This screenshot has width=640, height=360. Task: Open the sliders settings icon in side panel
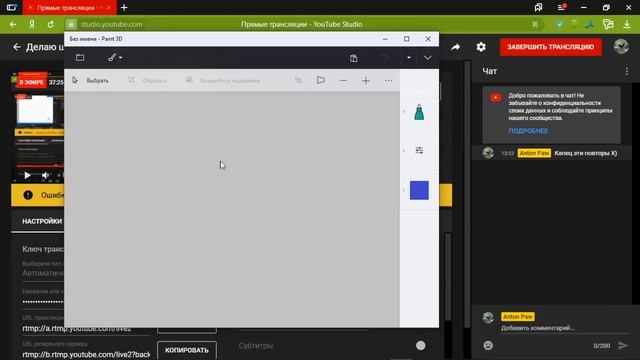coord(419,151)
